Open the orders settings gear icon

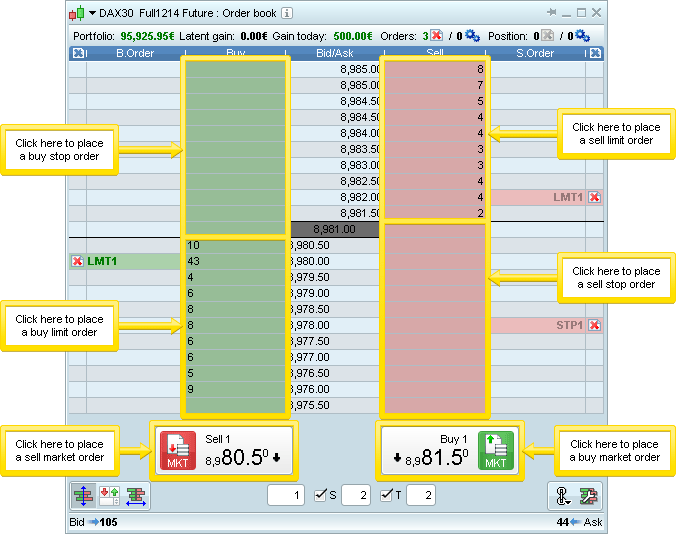pos(473,35)
